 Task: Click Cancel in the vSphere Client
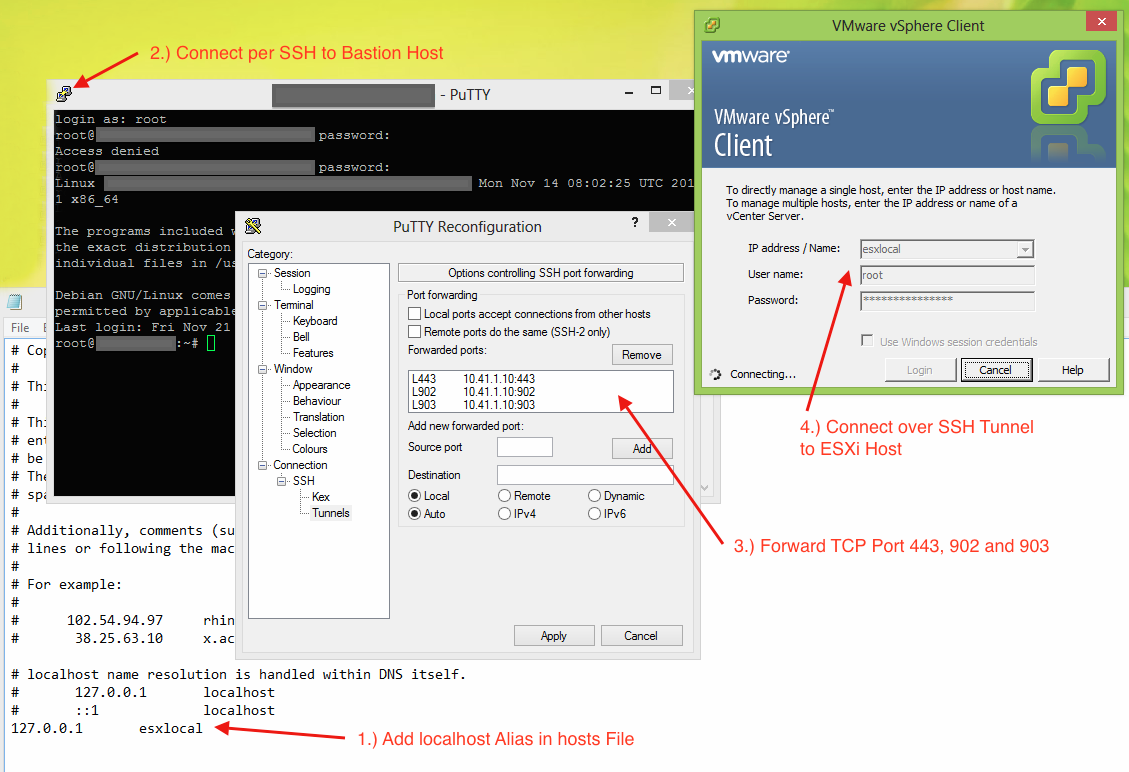(995, 370)
